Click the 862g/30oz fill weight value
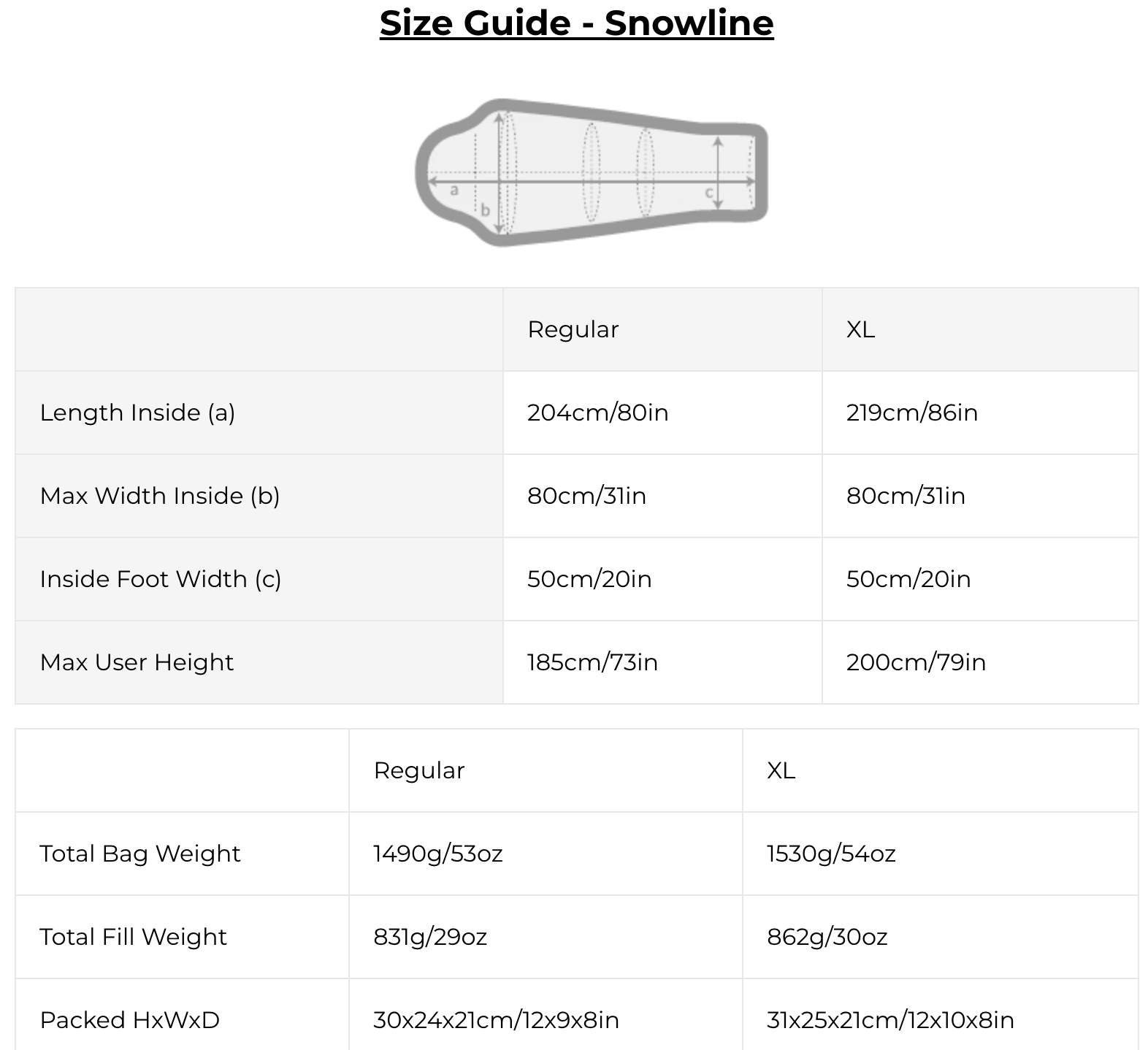 (x=827, y=937)
